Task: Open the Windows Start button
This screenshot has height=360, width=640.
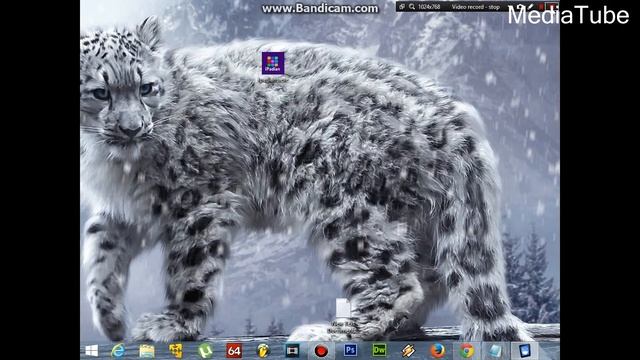Action: [x=91, y=351]
